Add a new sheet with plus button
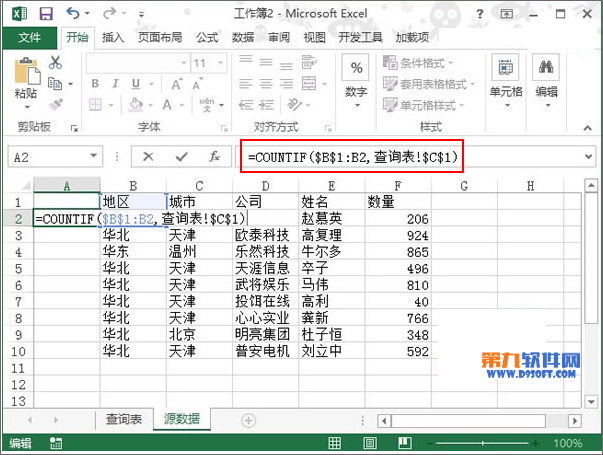 pyautogui.click(x=248, y=420)
